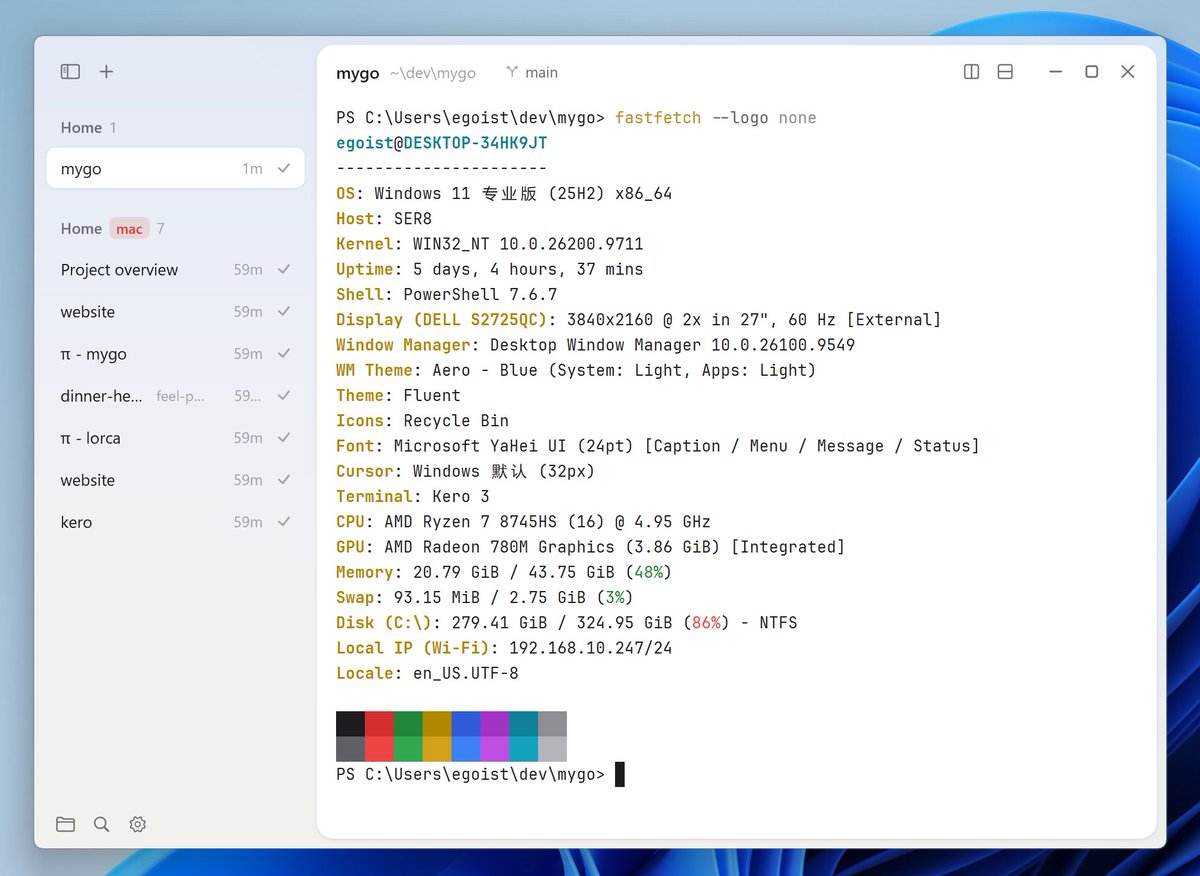Open the first website session
Screen dimensions: 1200x876
tap(175, 312)
